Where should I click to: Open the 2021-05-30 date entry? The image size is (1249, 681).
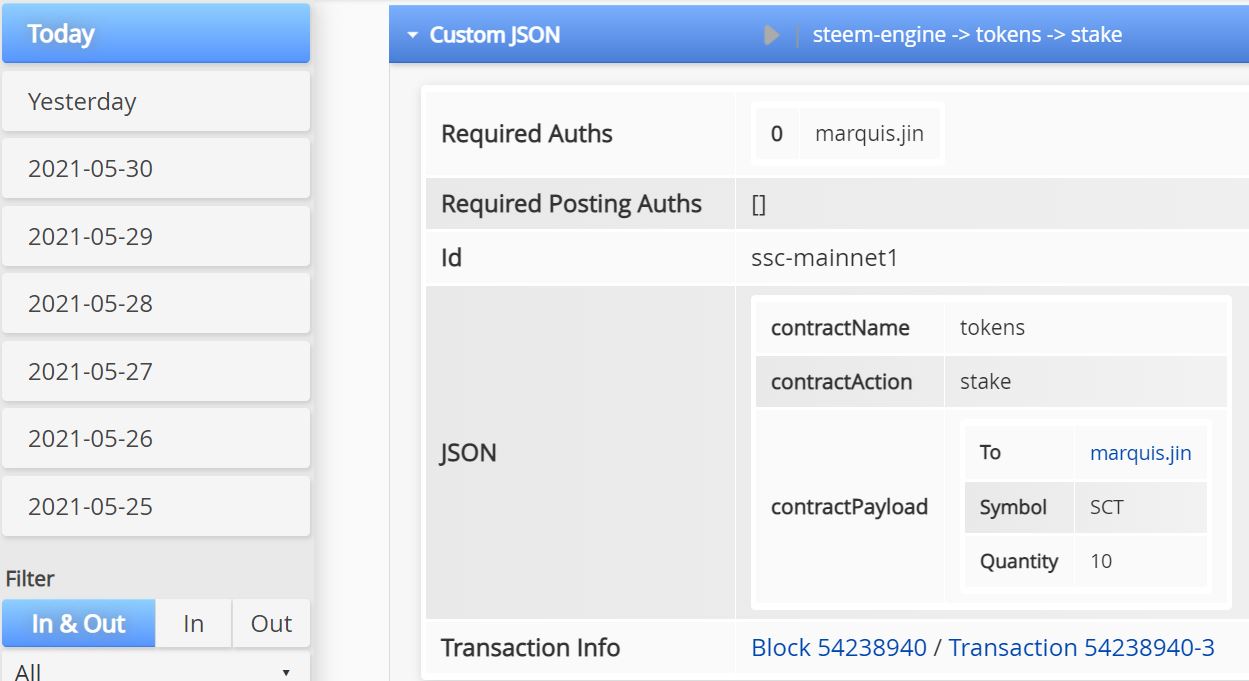156,168
